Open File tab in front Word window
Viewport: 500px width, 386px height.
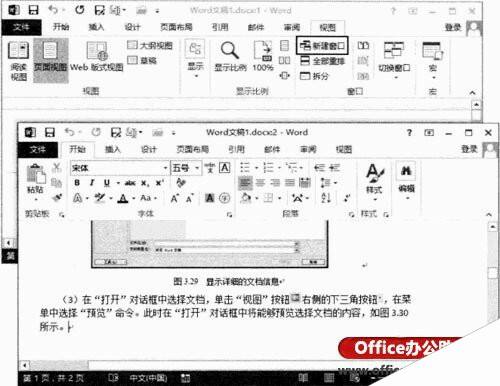point(38,149)
